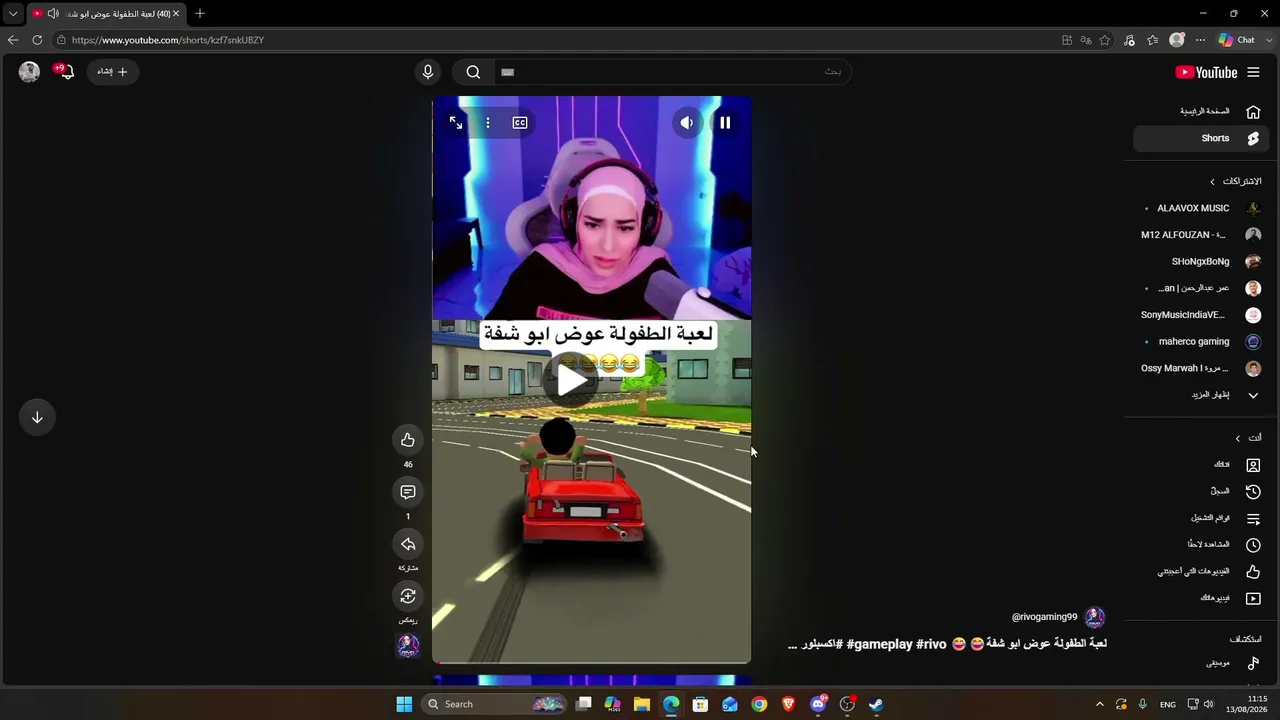1280x720 pixels.
Task: Open SHoNgxBoNg channel subscription
Action: click(1201, 262)
